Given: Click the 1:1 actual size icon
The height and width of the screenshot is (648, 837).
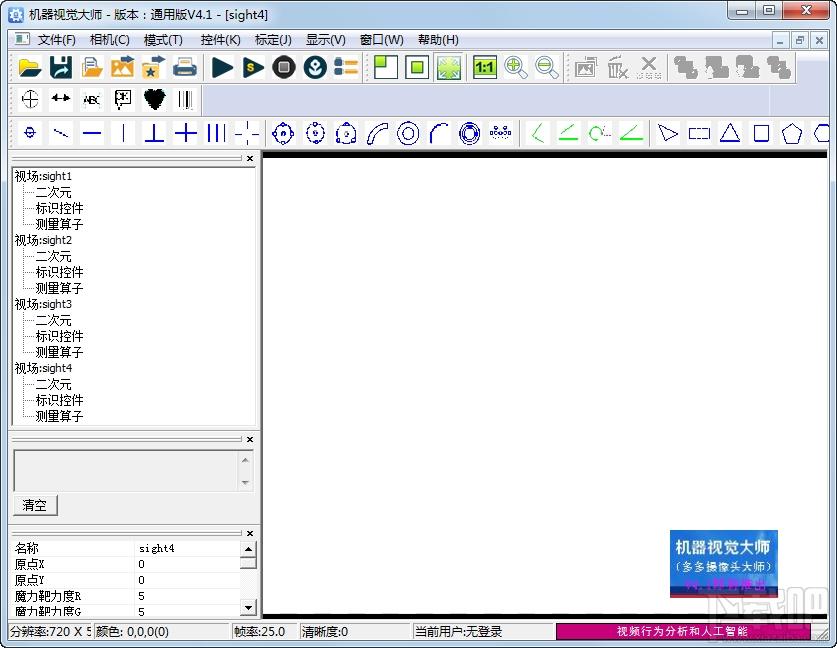Looking at the screenshot, I should pyautogui.click(x=485, y=68).
